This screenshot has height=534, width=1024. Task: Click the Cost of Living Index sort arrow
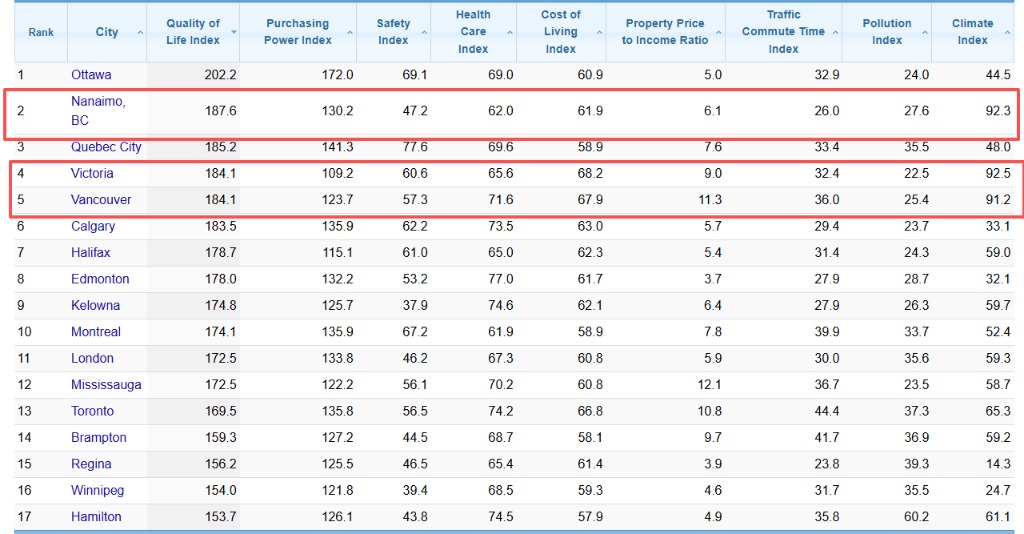point(599,33)
